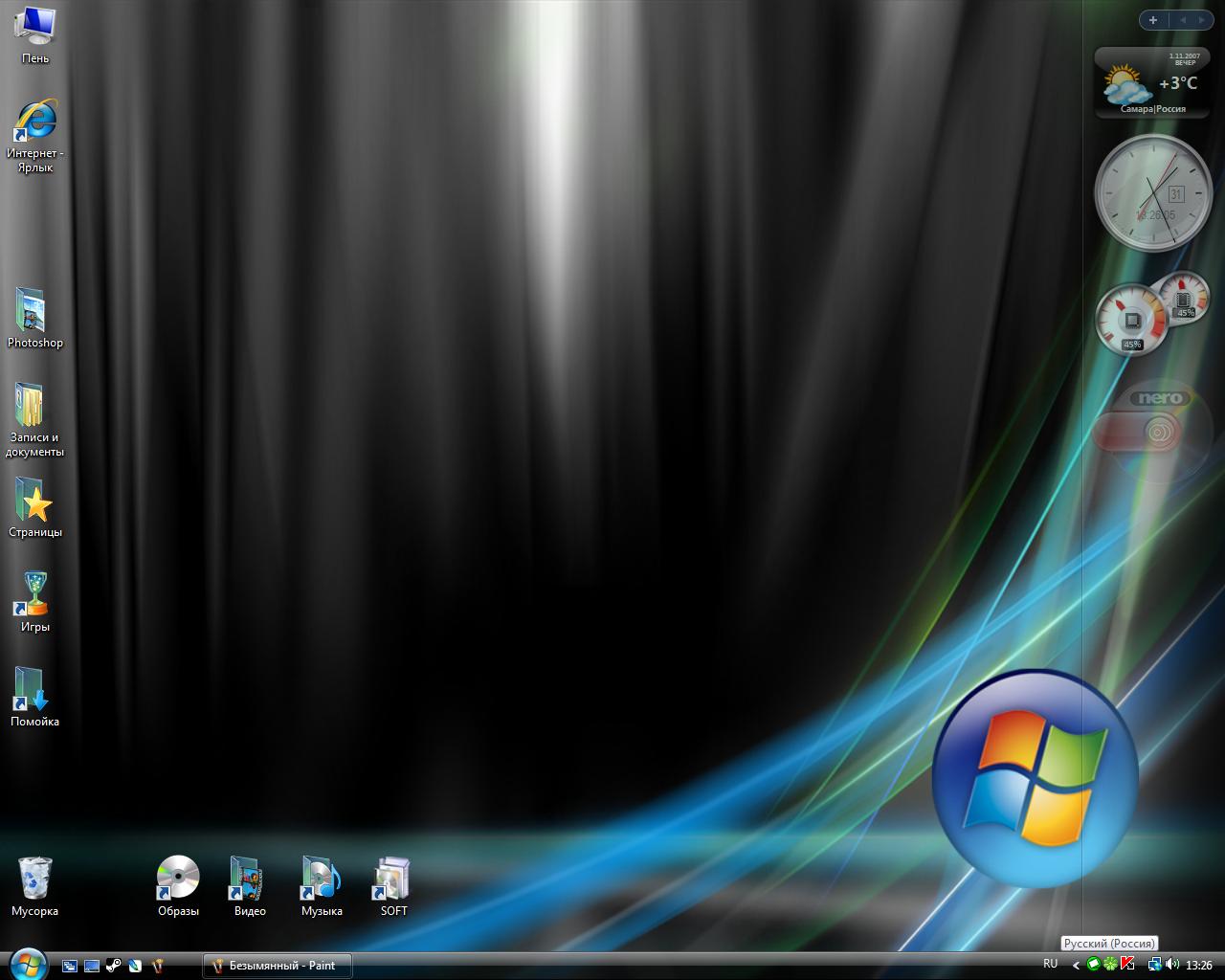Open the weather gadget showing +3°C

pyautogui.click(x=1152, y=83)
